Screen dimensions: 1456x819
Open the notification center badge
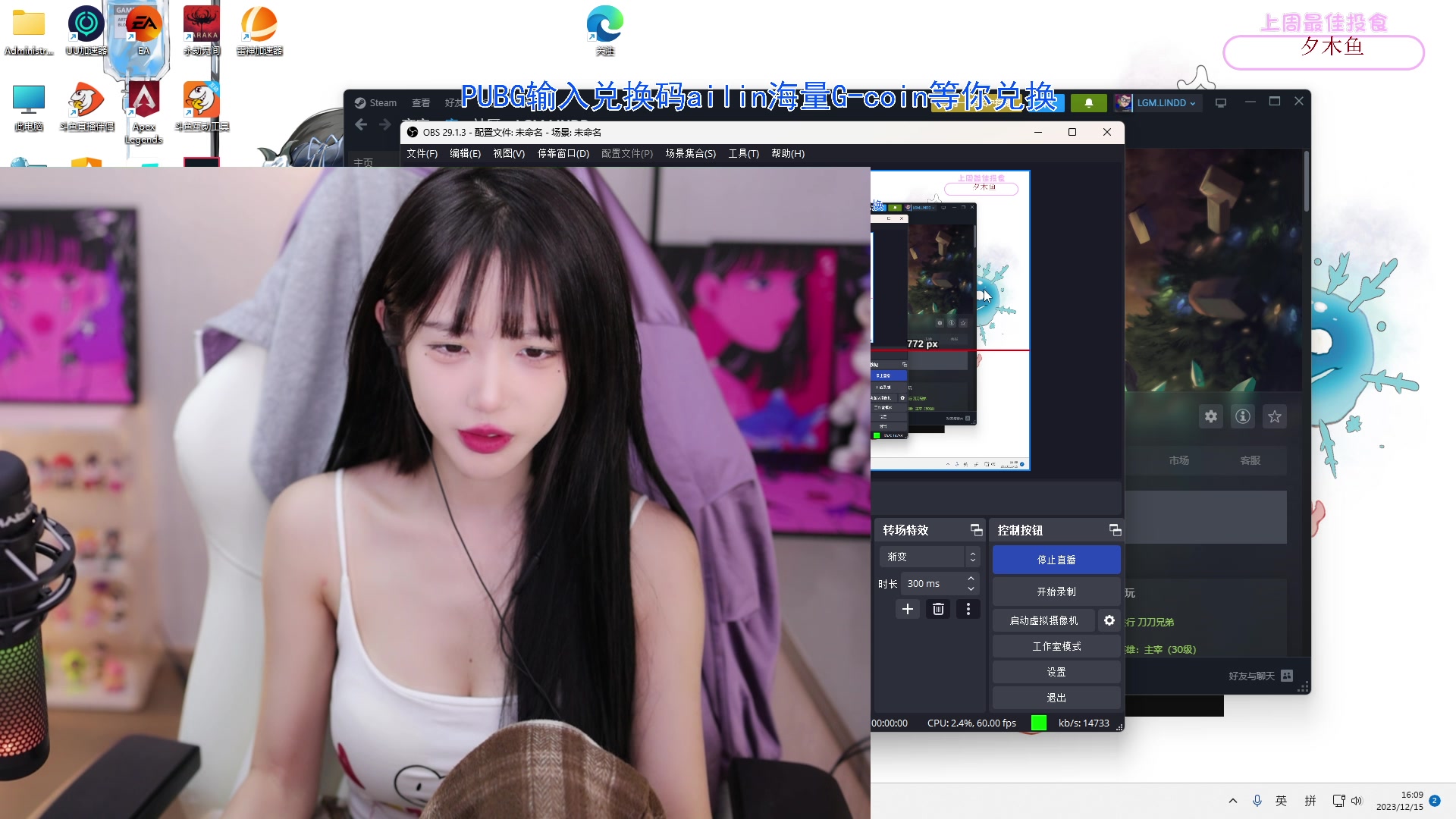(x=1435, y=801)
